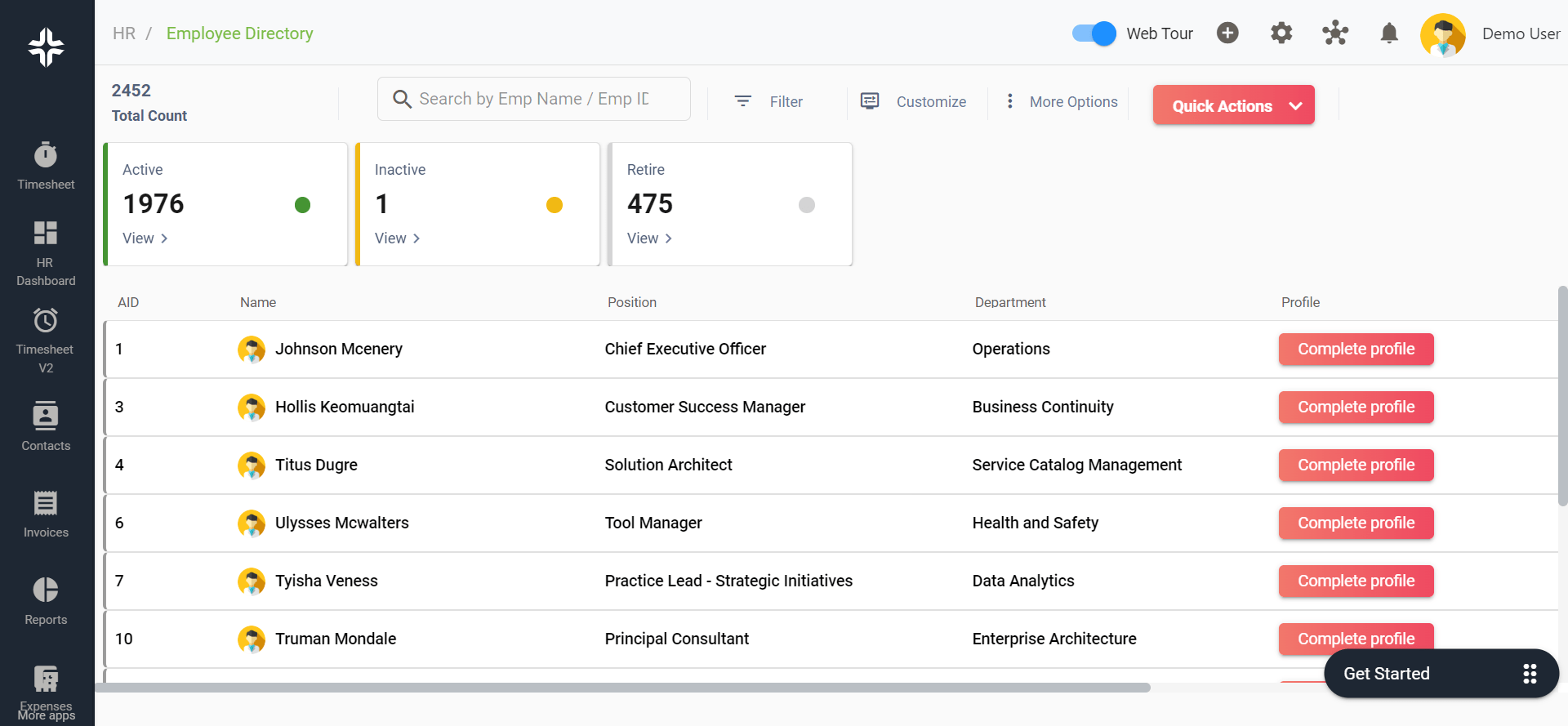Complete profile for Johnson Mcenery
This screenshot has width=1568, height=726.
pos(1356,349)
